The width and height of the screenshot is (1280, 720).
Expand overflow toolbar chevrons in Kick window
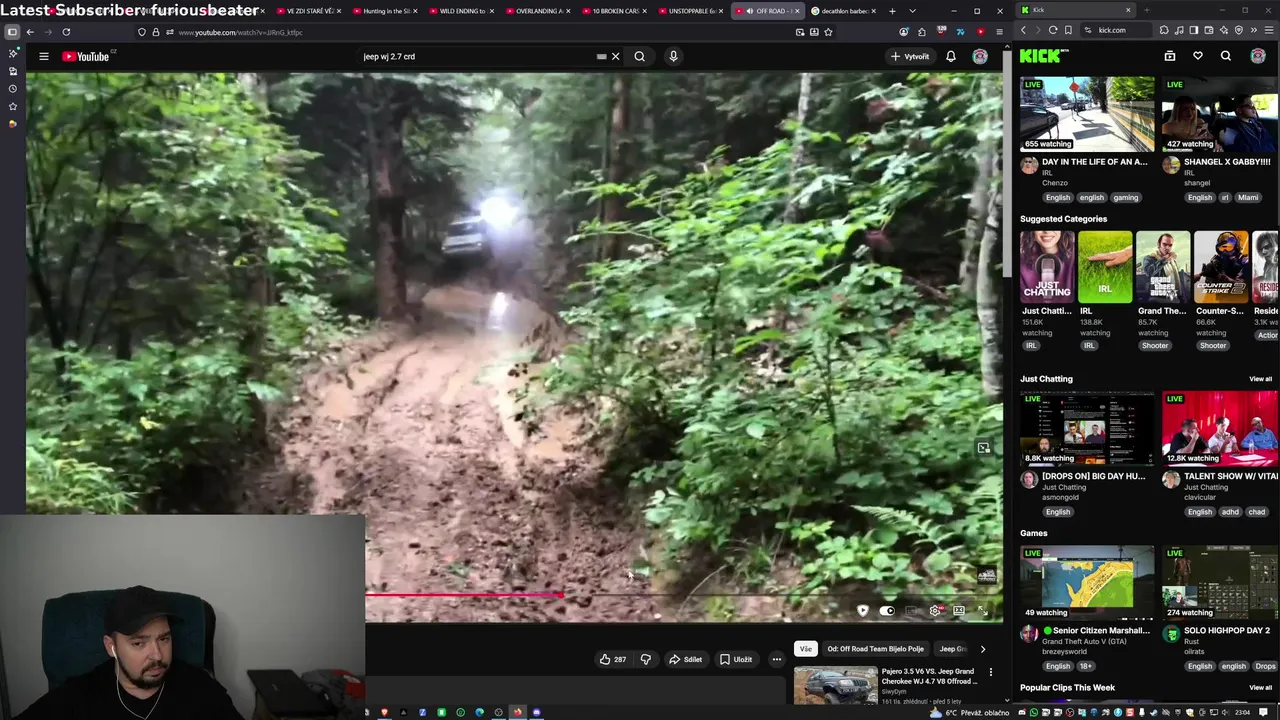pos(1253,30)
